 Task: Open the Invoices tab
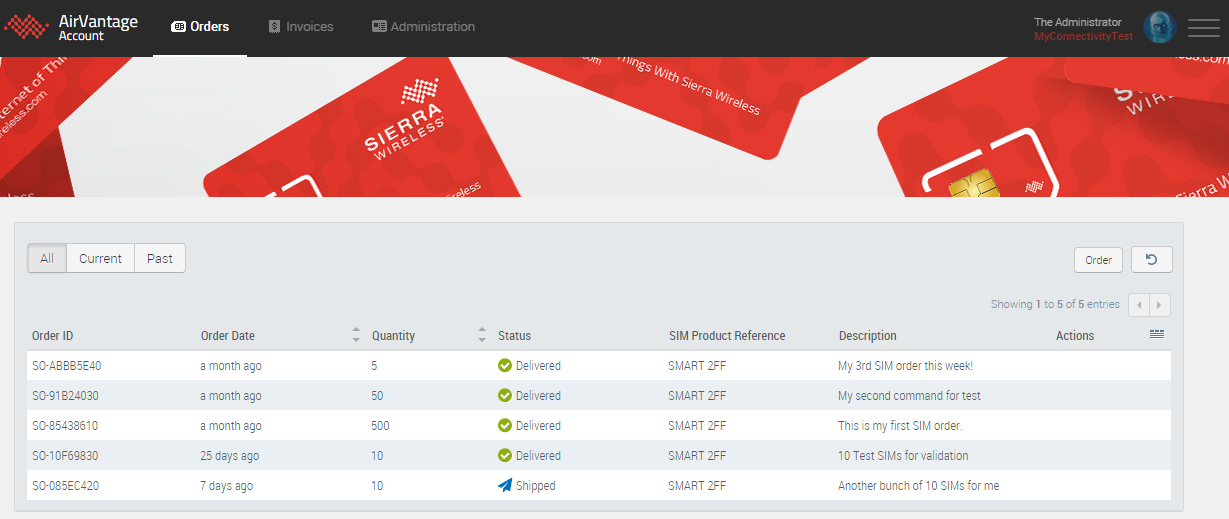tap(300, 27)
